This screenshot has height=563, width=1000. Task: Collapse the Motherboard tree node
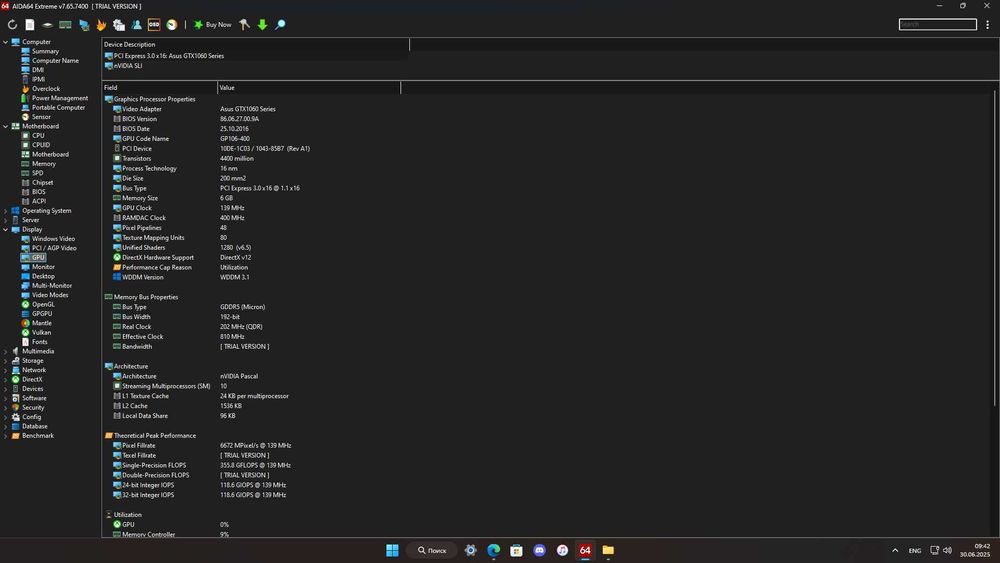[6, 126]
